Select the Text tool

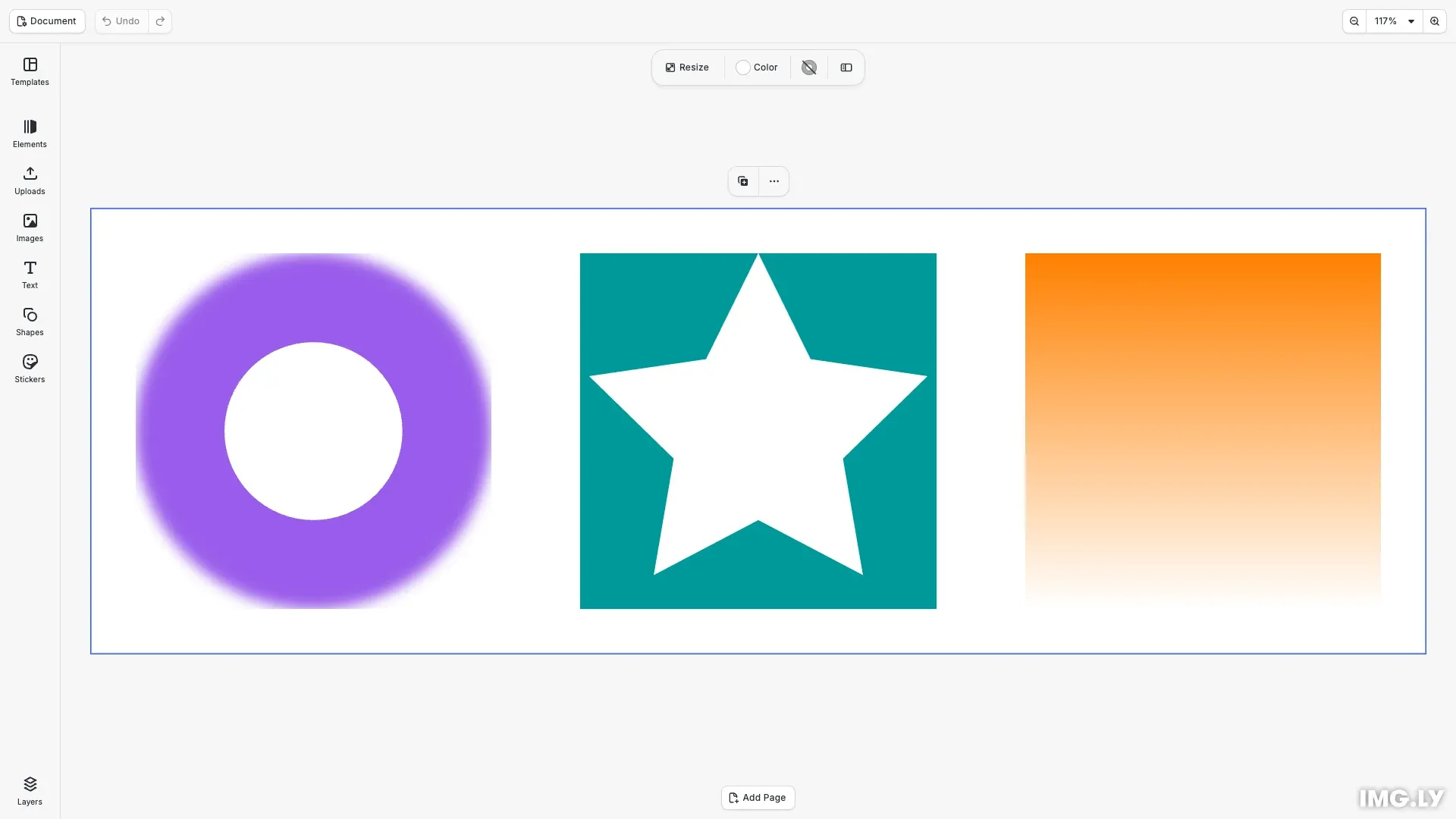click(30, 275)
